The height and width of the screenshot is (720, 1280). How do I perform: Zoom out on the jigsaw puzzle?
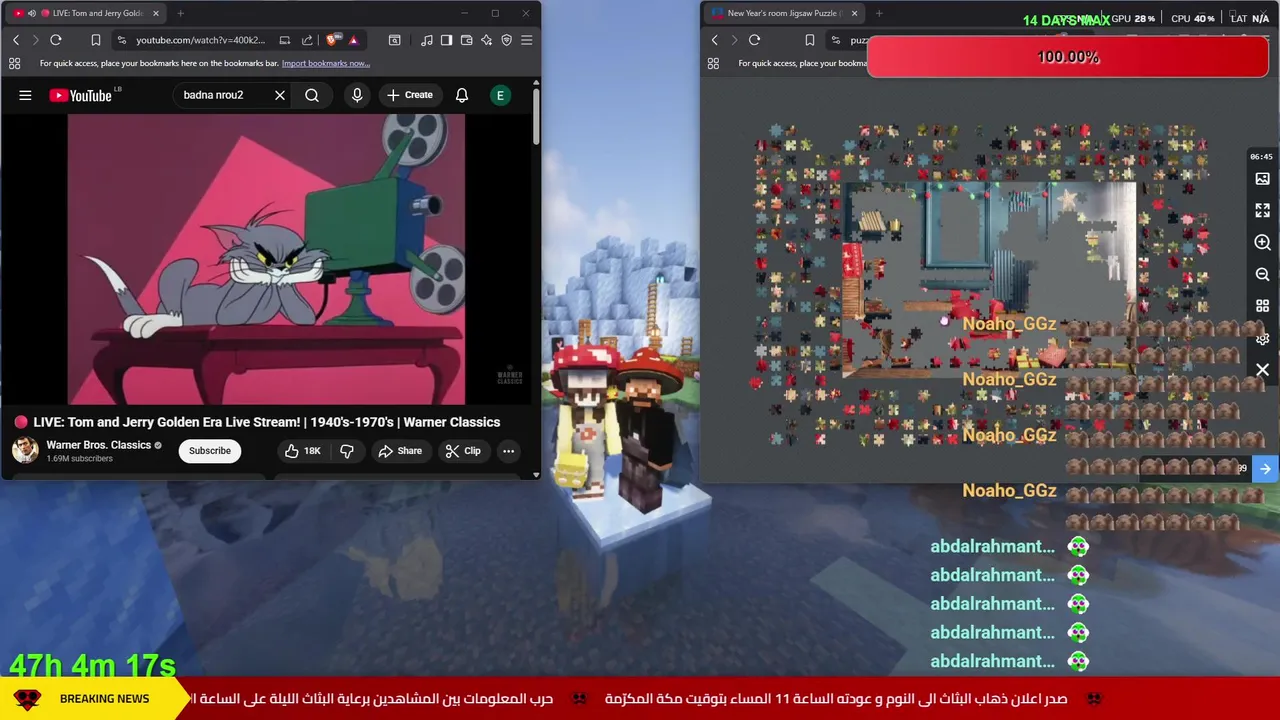[1262, 274]
